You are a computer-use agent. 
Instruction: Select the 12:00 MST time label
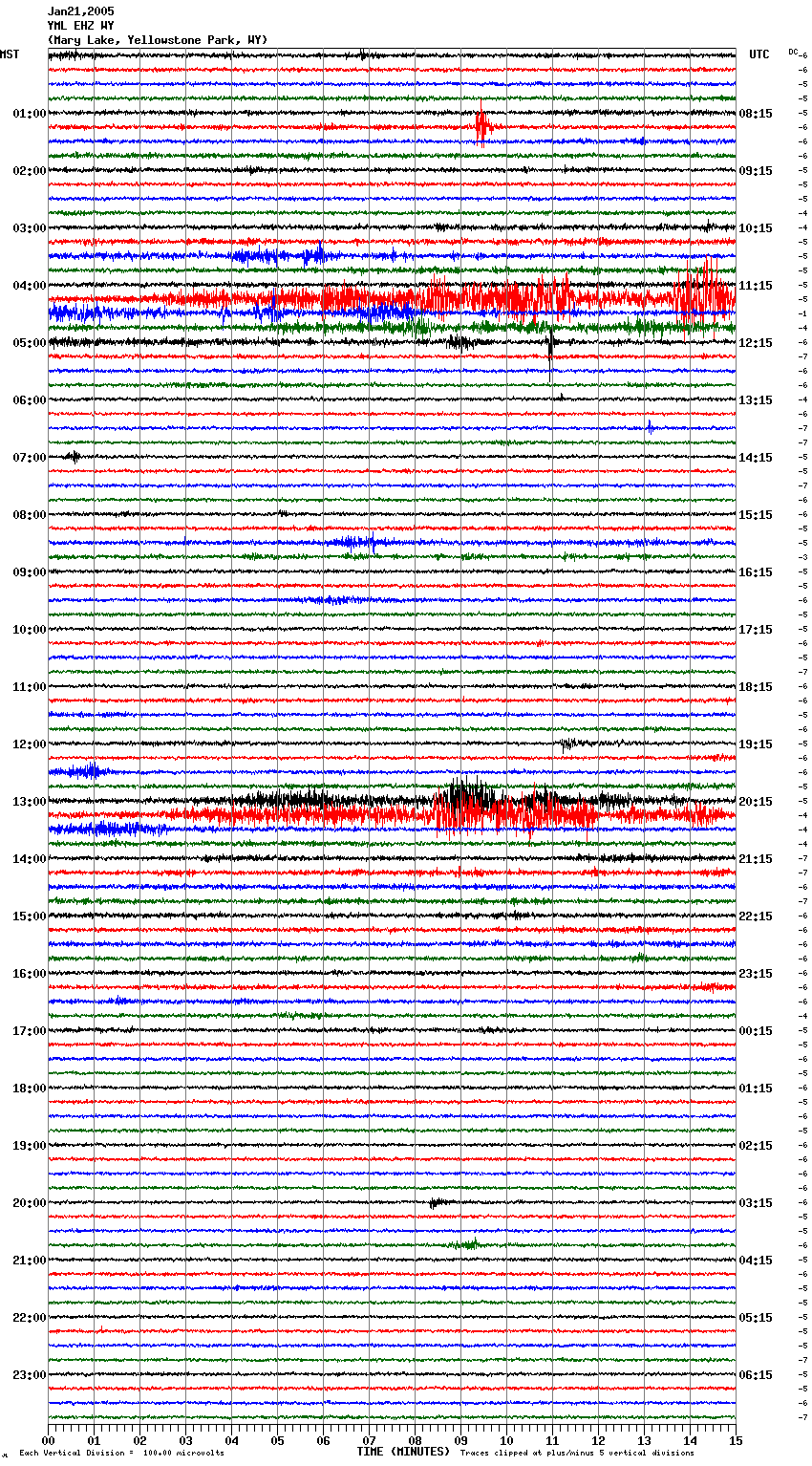click(x=30, y=744)
